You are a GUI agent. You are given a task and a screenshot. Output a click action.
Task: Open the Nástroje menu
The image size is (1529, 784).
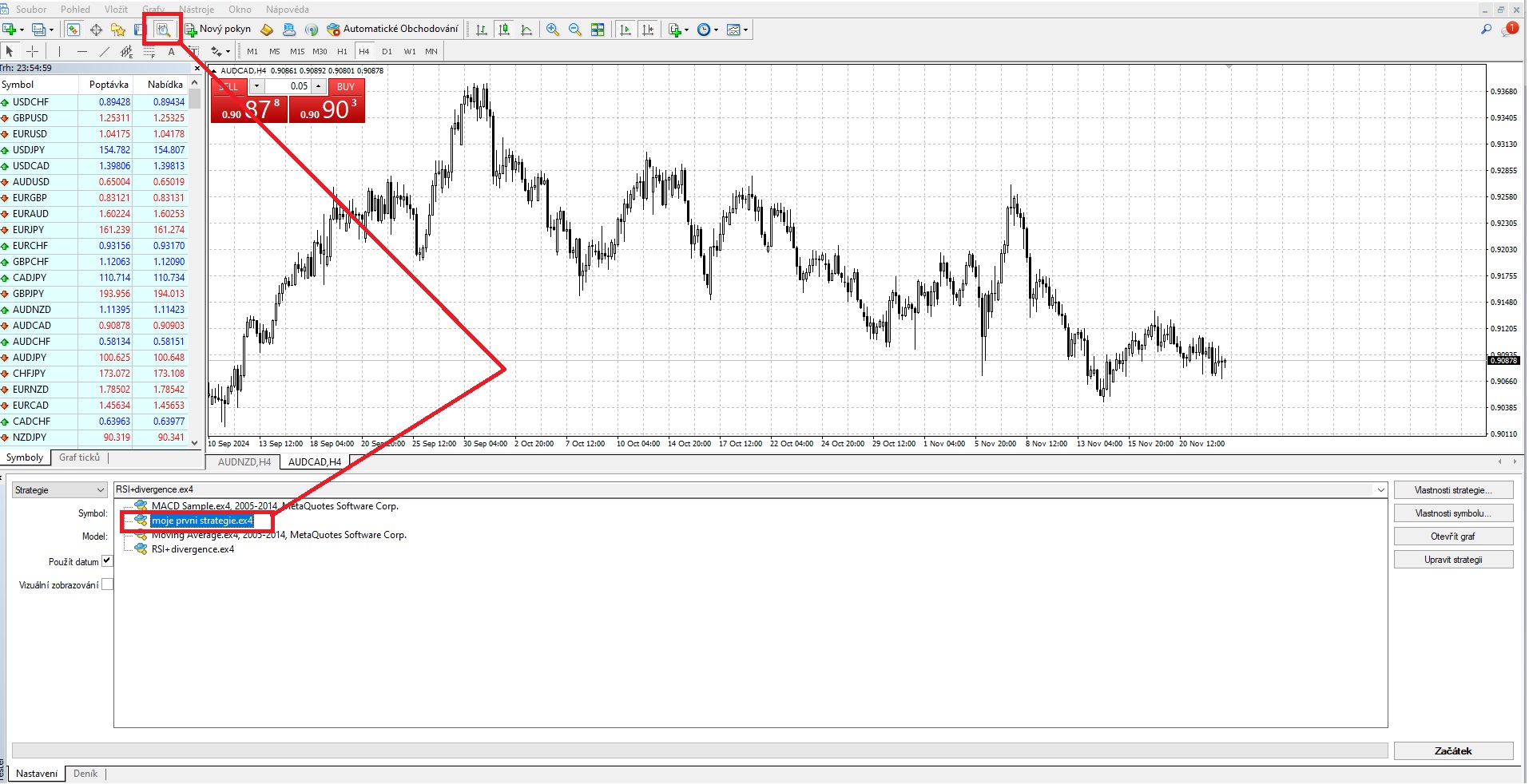click(197, 10)
